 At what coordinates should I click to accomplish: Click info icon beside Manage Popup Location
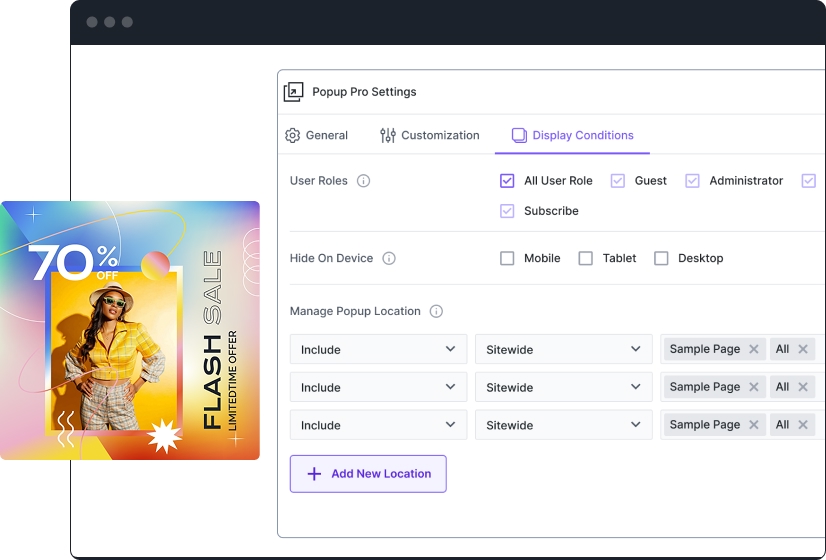click(436, 311)
